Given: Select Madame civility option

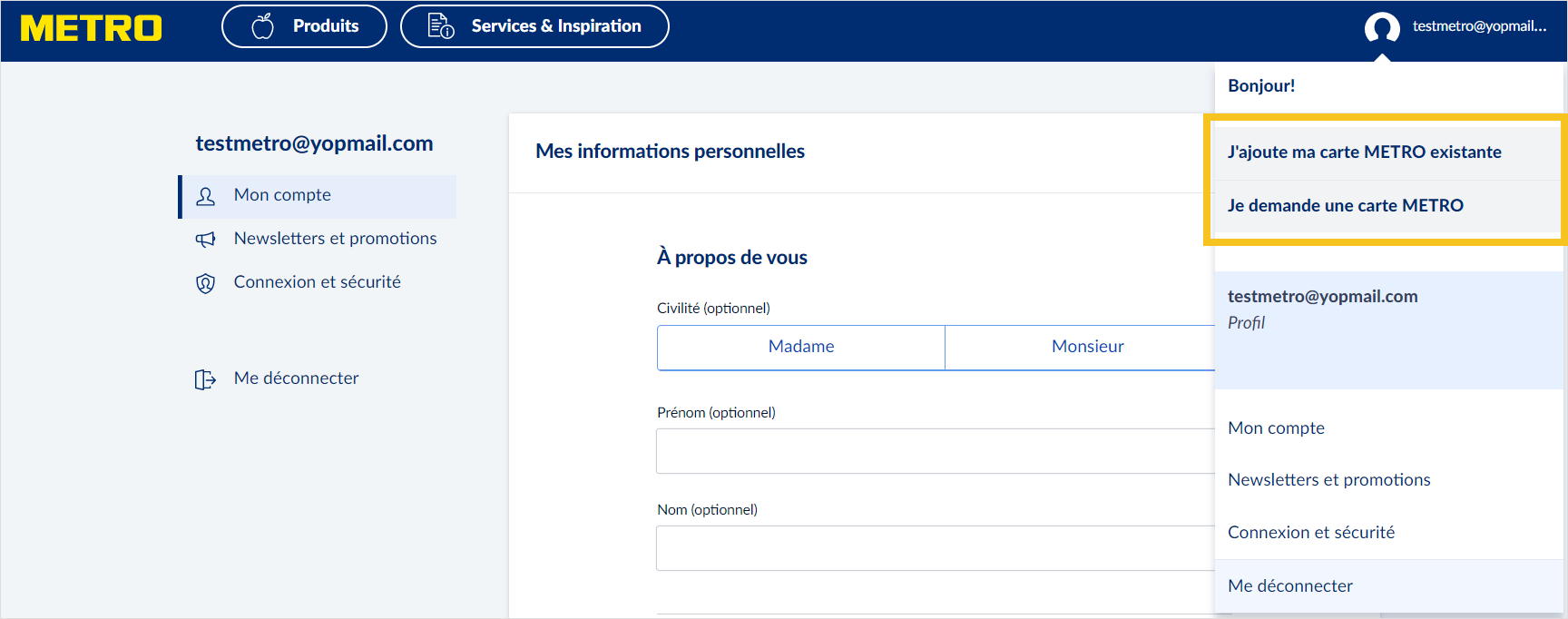Looking at the screenshot, I should 801,347.
